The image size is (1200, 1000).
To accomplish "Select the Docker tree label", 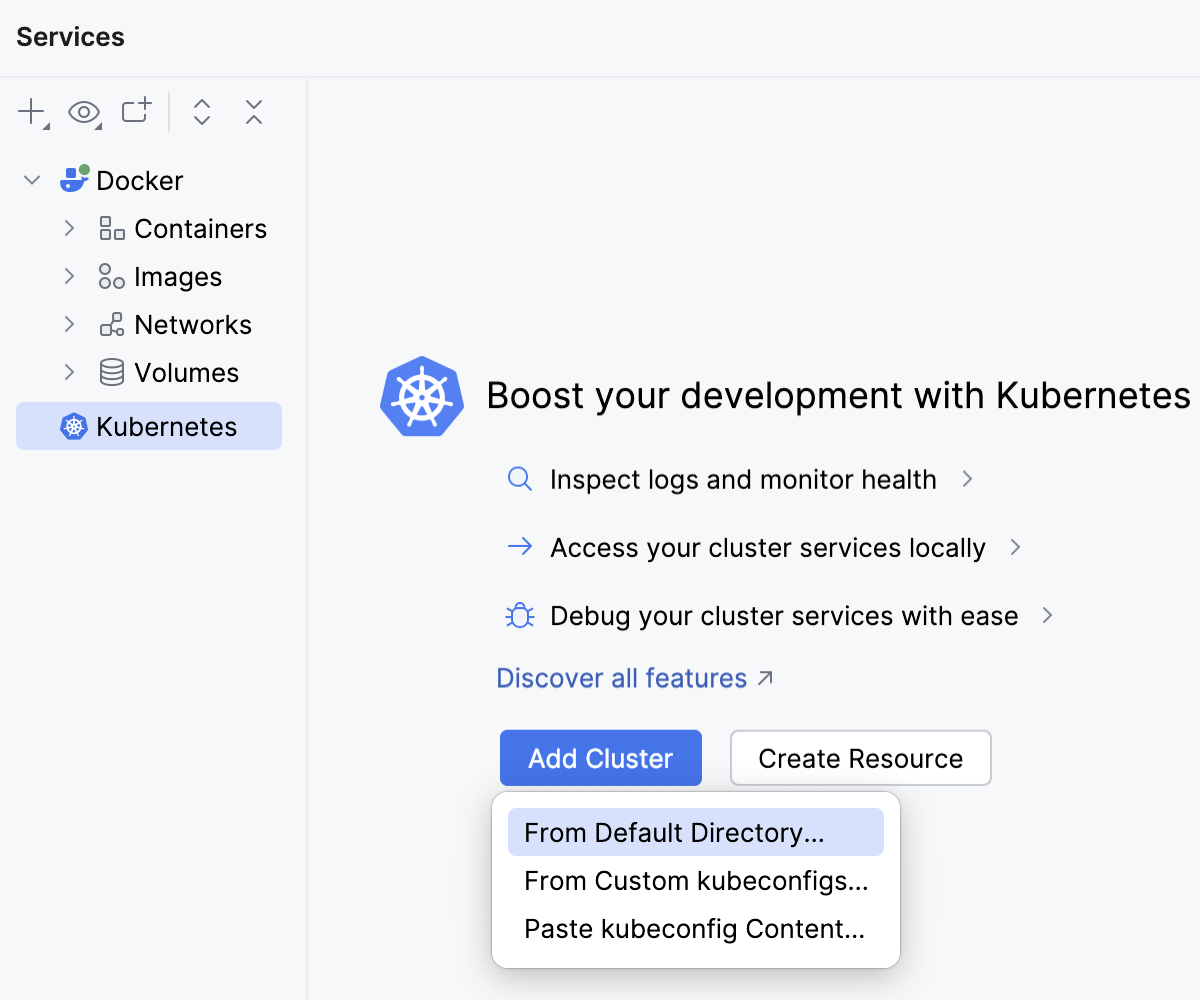I will point(140,181).
